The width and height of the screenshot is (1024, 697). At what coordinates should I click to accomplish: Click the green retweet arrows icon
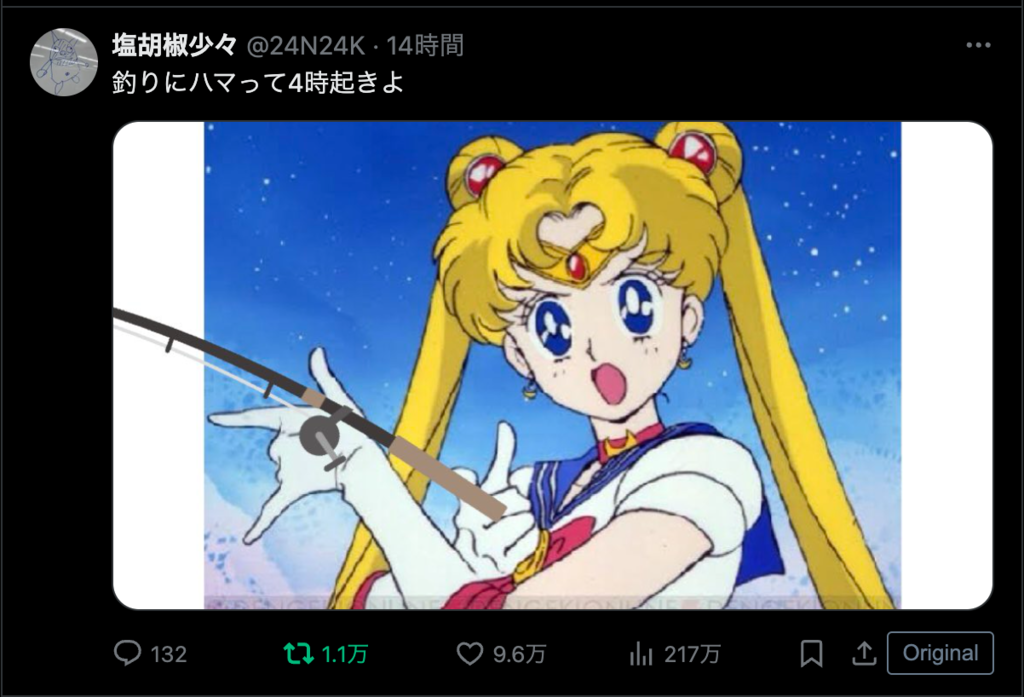coord(298,653)
